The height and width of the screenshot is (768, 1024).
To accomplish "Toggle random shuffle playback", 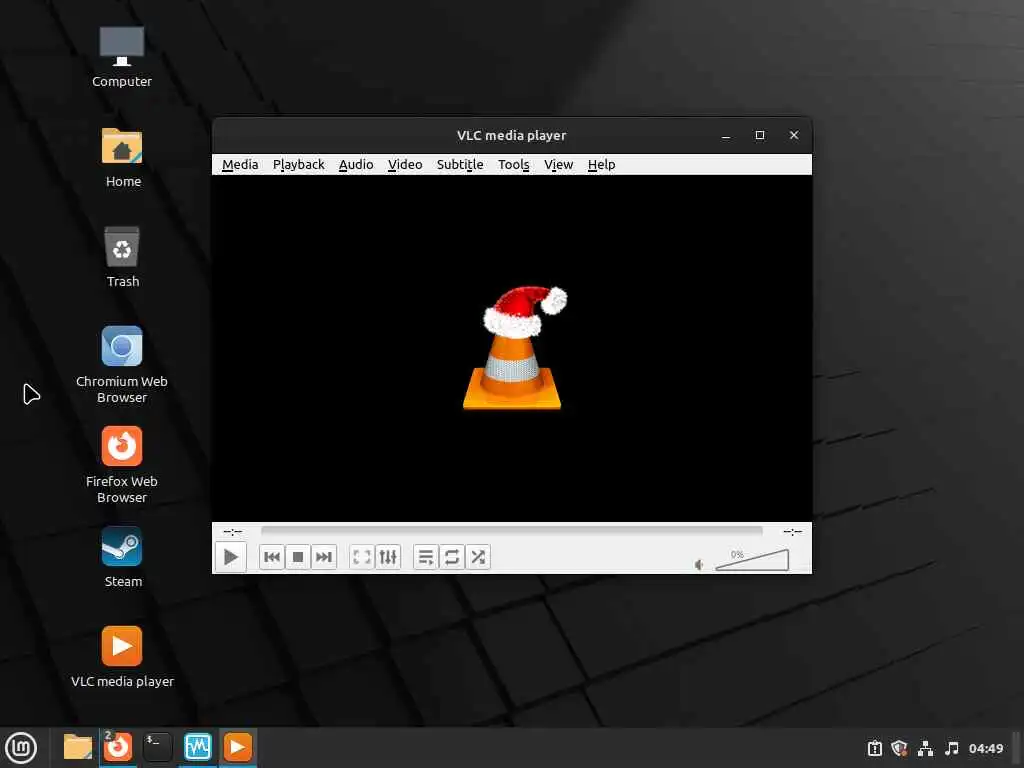I will (478, 557).
